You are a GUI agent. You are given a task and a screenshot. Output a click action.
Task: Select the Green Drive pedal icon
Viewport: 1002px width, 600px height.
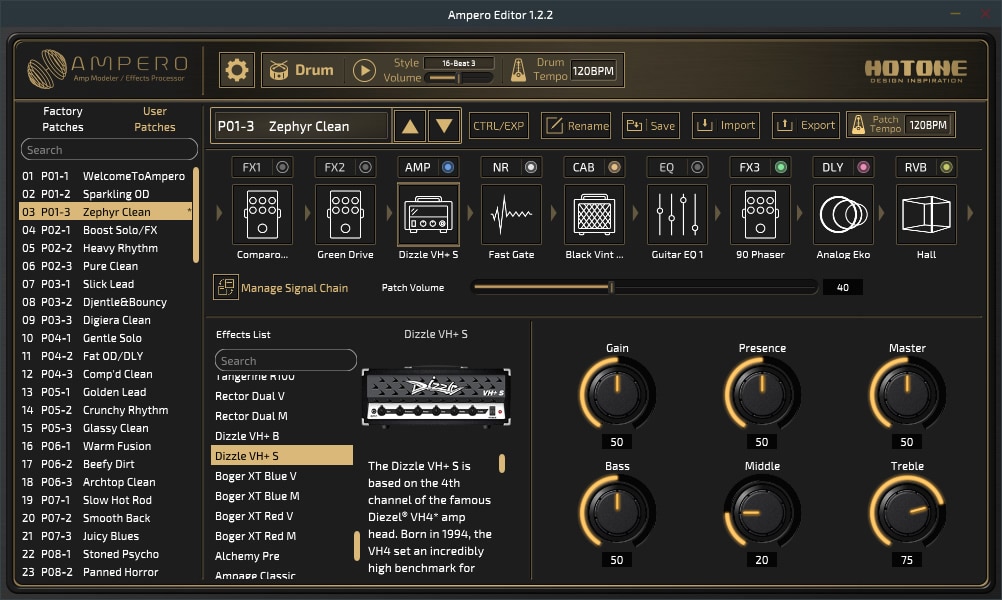pos(345,214)
